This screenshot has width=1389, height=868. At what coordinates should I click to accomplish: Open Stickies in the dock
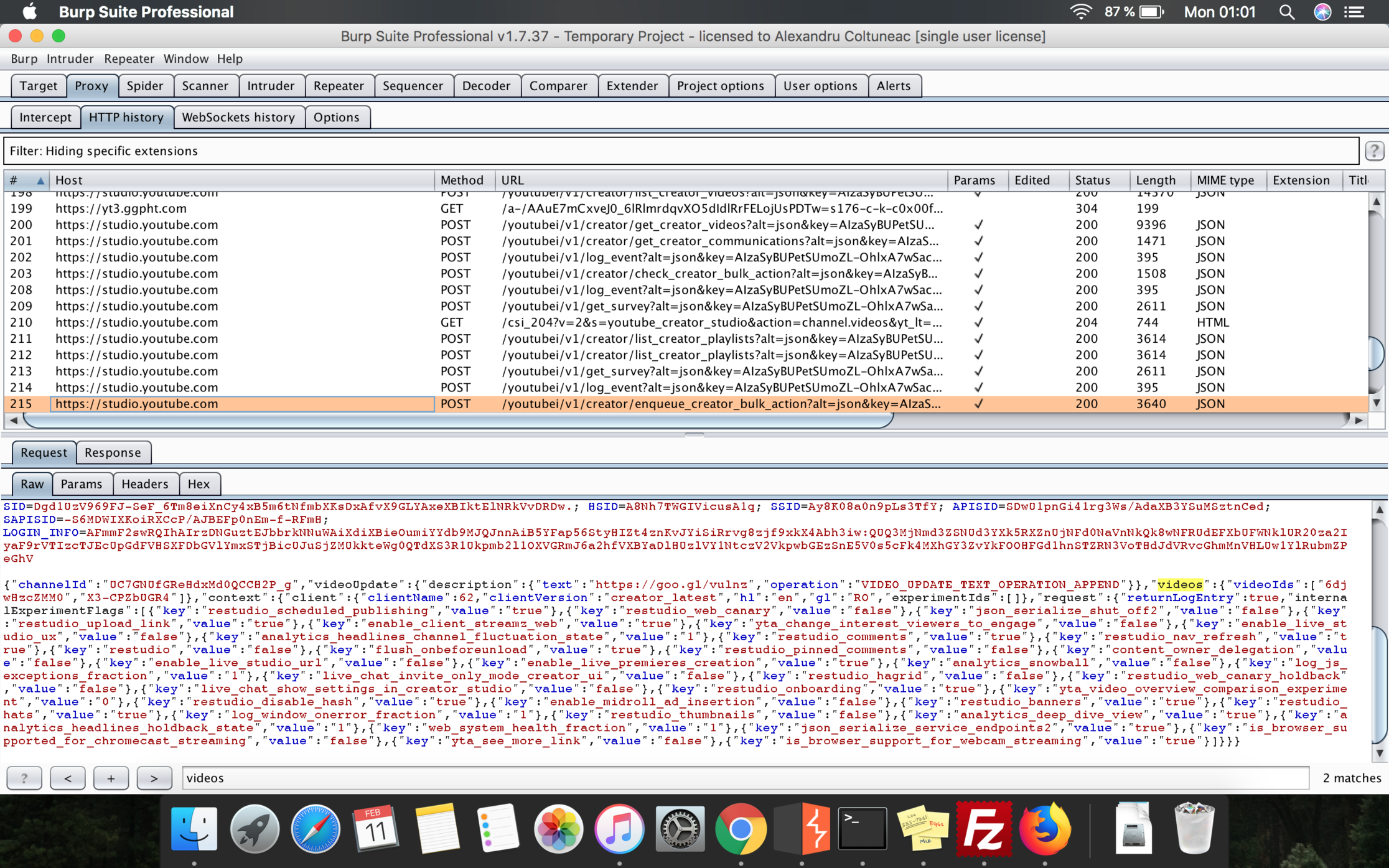(923, 829)
